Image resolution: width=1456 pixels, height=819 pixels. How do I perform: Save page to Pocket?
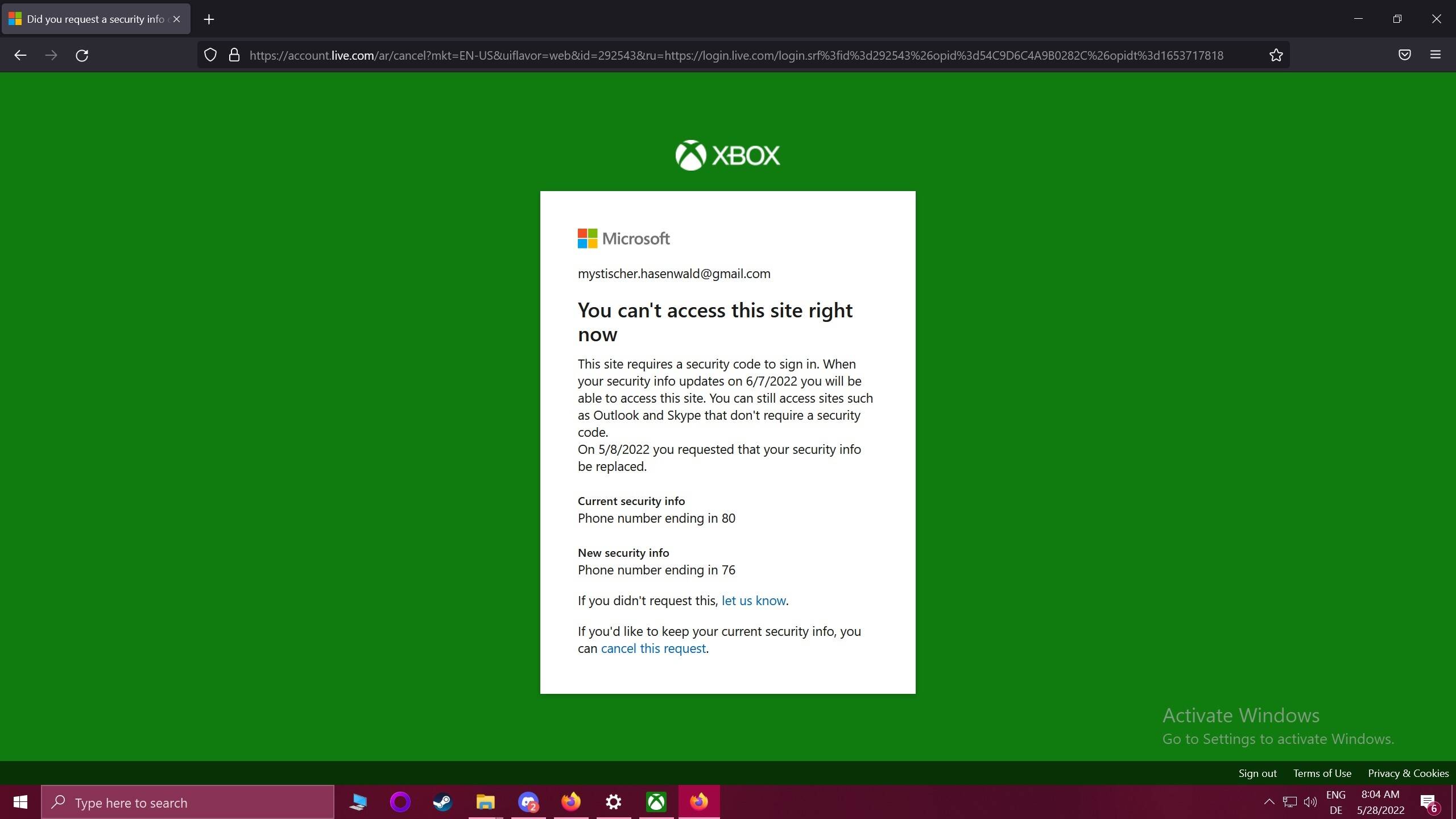click(x=1404, y=55)
